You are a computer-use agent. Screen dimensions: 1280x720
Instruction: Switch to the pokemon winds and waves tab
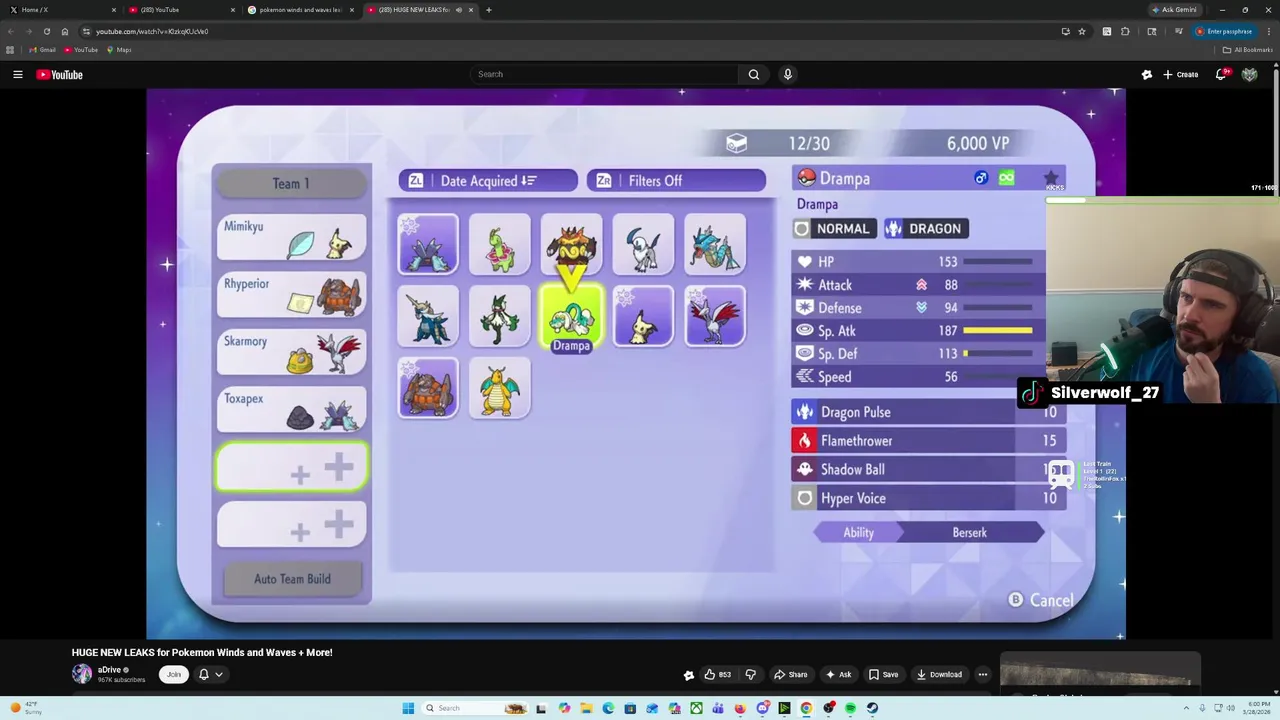coord(300,10)
